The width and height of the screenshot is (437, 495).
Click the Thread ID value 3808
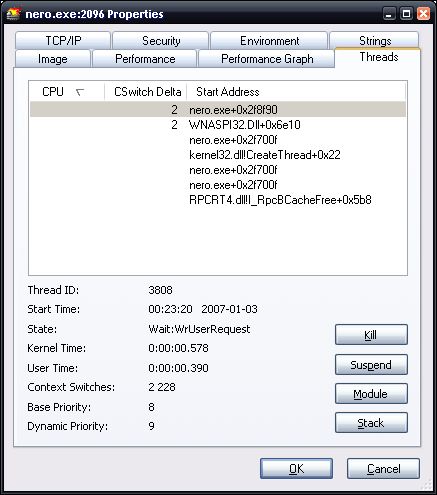[160, 290]
